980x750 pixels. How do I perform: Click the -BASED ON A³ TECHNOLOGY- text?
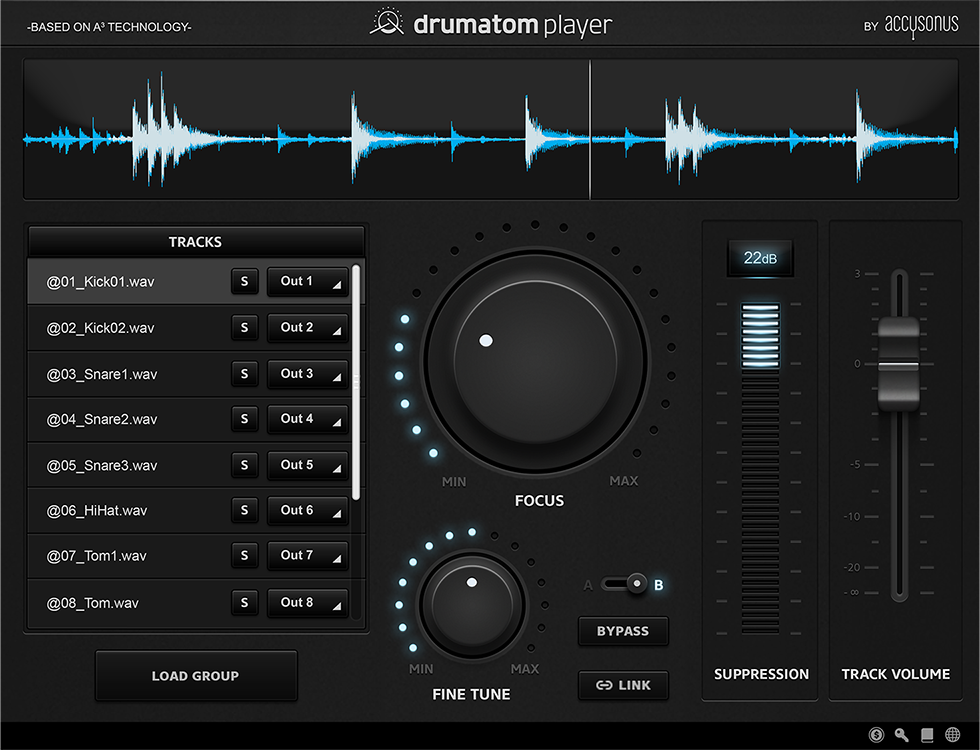click(109, 27)
